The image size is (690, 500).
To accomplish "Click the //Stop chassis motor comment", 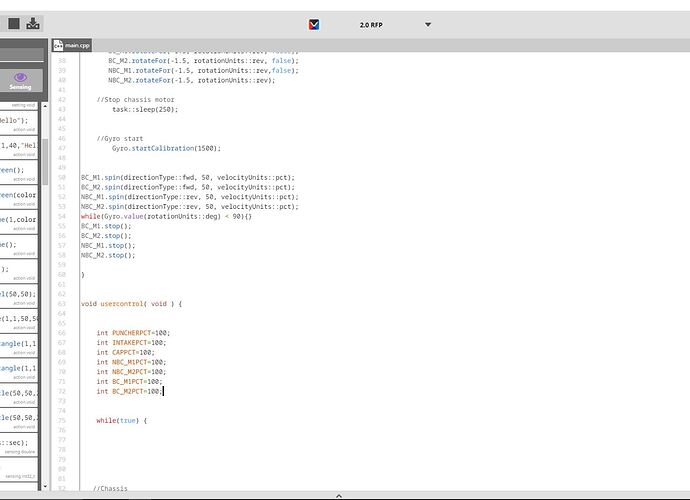I will 136,99.
